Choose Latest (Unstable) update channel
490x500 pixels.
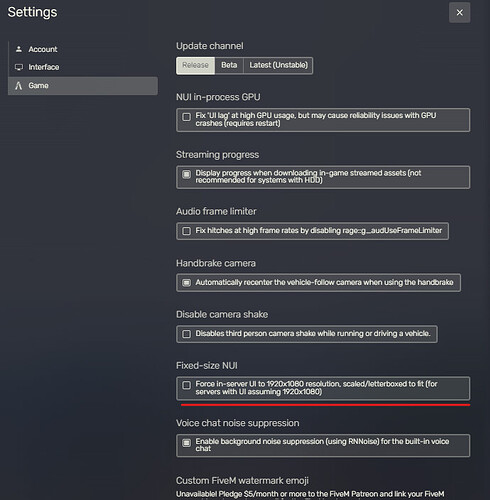(278, 65)
